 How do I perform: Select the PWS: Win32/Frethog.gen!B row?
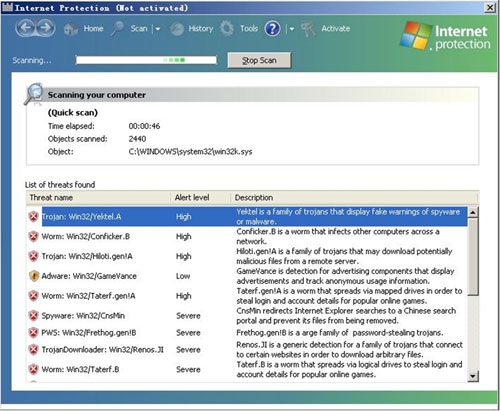click(247, 332)
